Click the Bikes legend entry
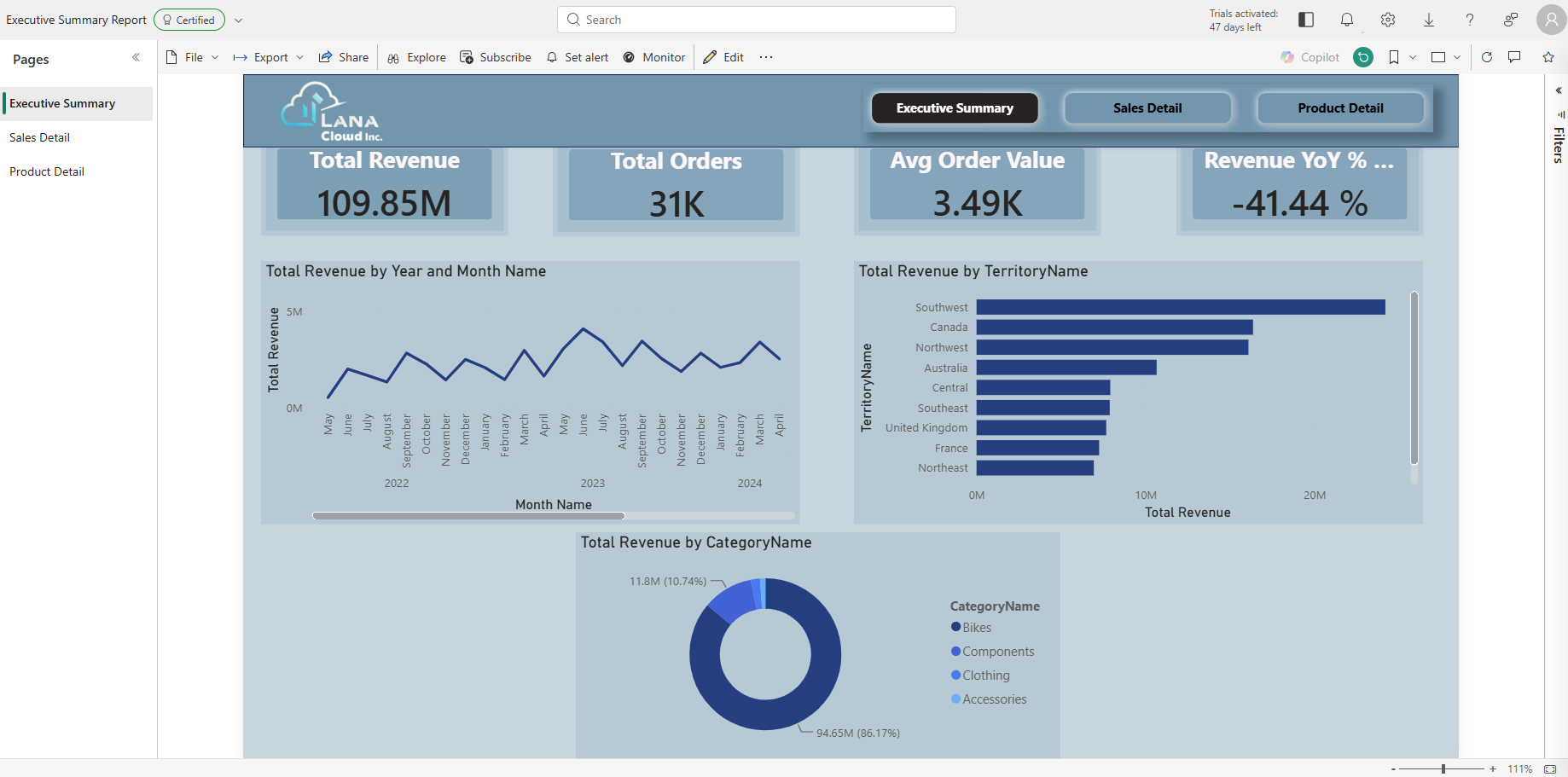The height and width of the screenshot is (777, 1568). coord(972,627)
